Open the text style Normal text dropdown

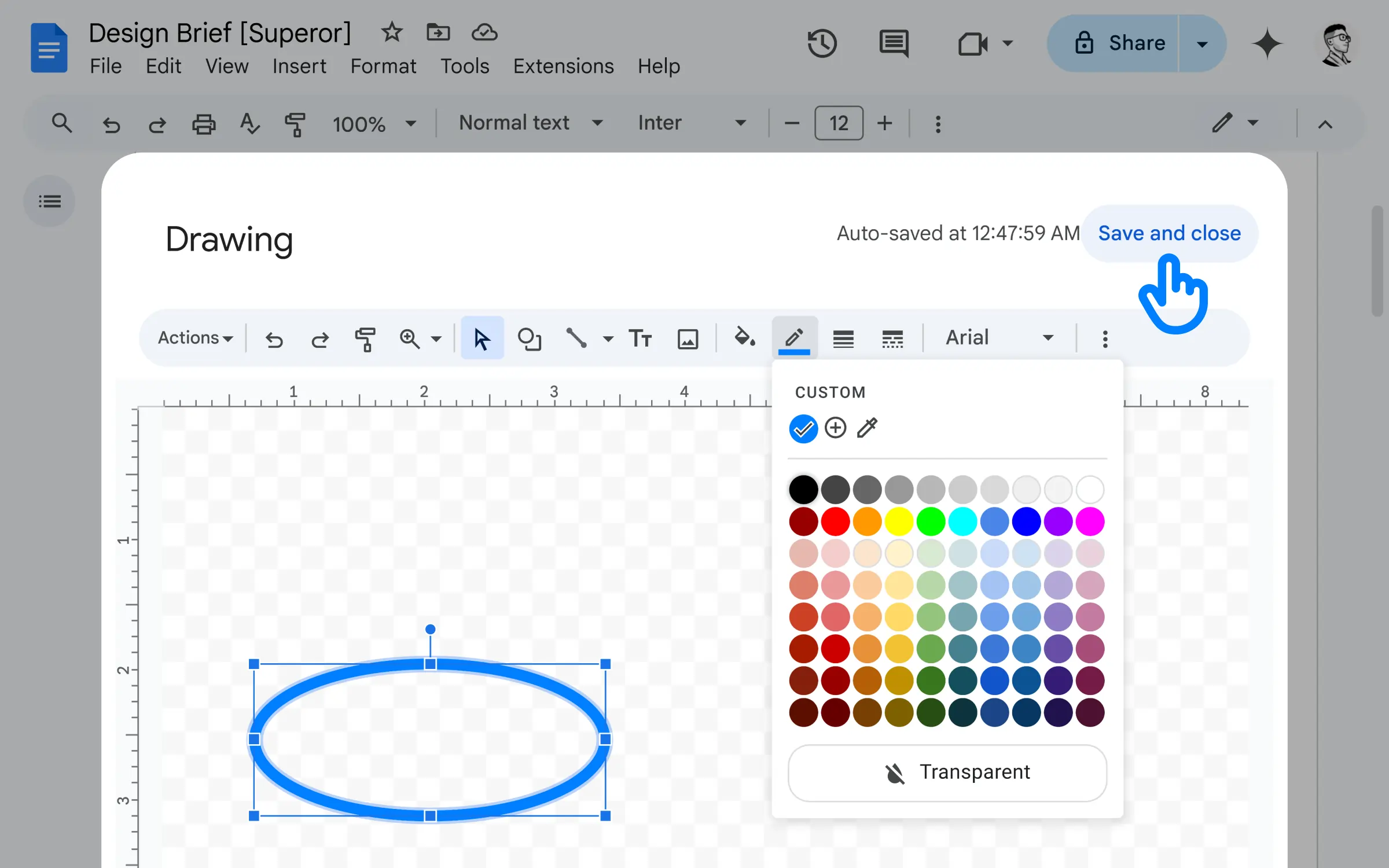(x=529, y=122)
